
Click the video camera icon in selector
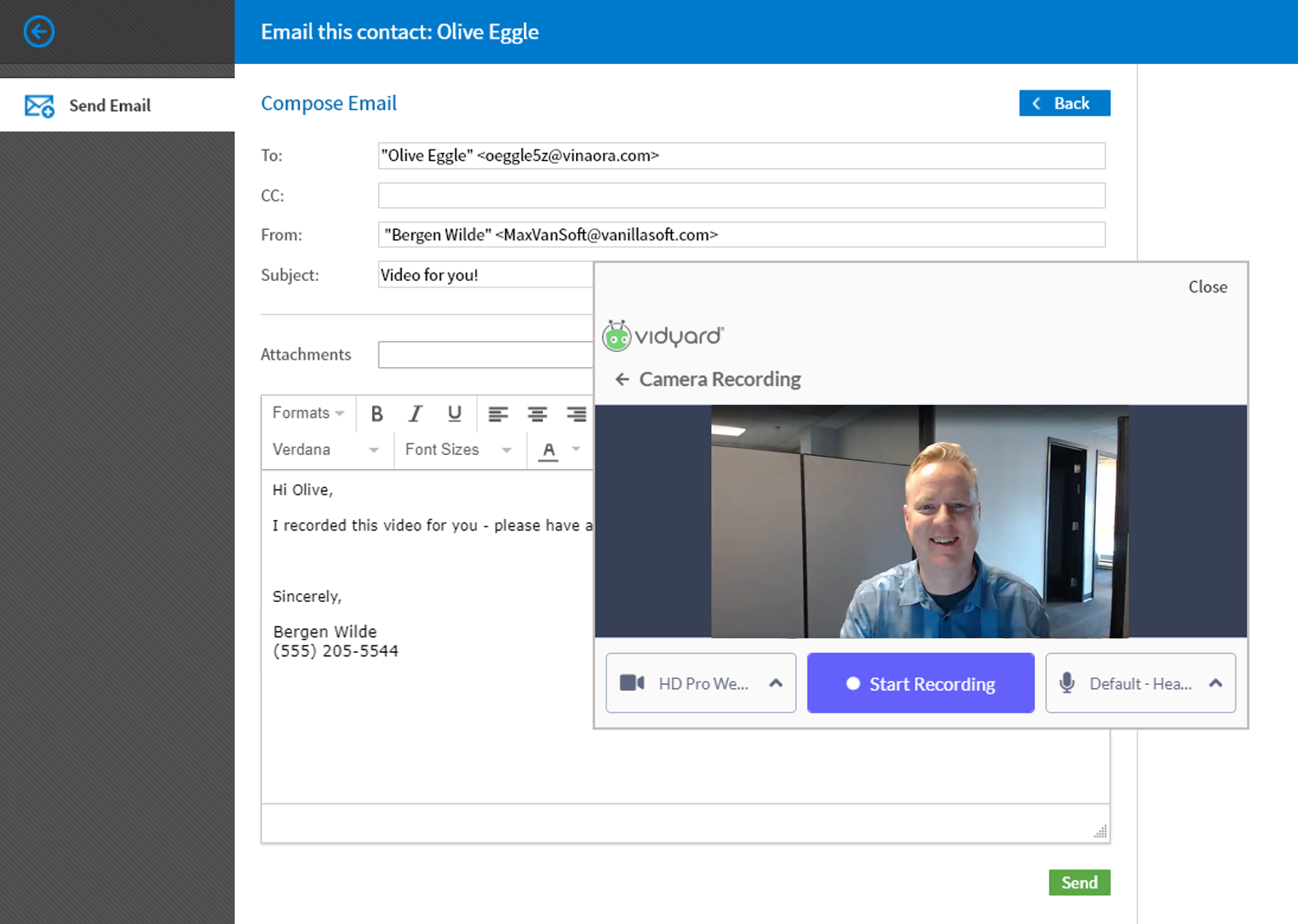point(632,683)
